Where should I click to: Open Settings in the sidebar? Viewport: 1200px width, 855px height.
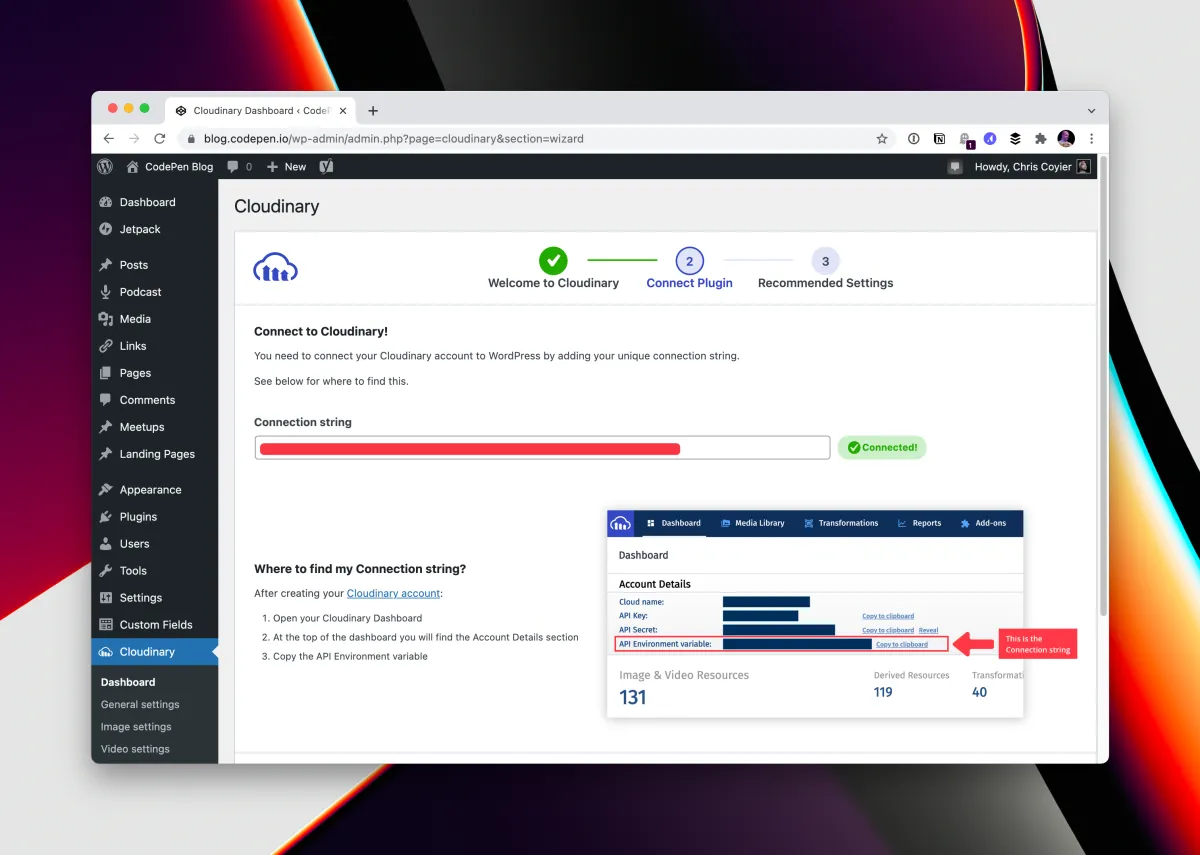140,598
